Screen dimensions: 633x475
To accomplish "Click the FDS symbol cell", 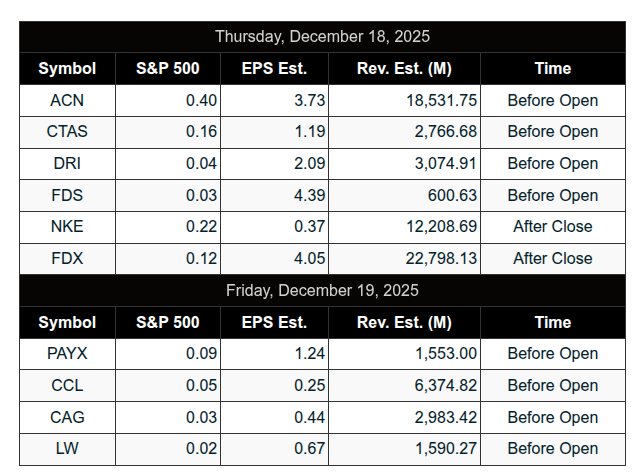I will pos(67,195).
